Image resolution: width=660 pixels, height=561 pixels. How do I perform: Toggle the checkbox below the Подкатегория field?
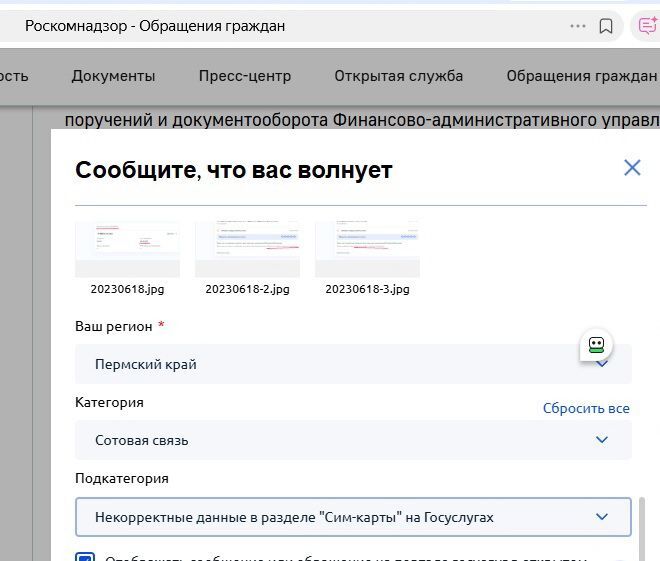pos(85,556)
